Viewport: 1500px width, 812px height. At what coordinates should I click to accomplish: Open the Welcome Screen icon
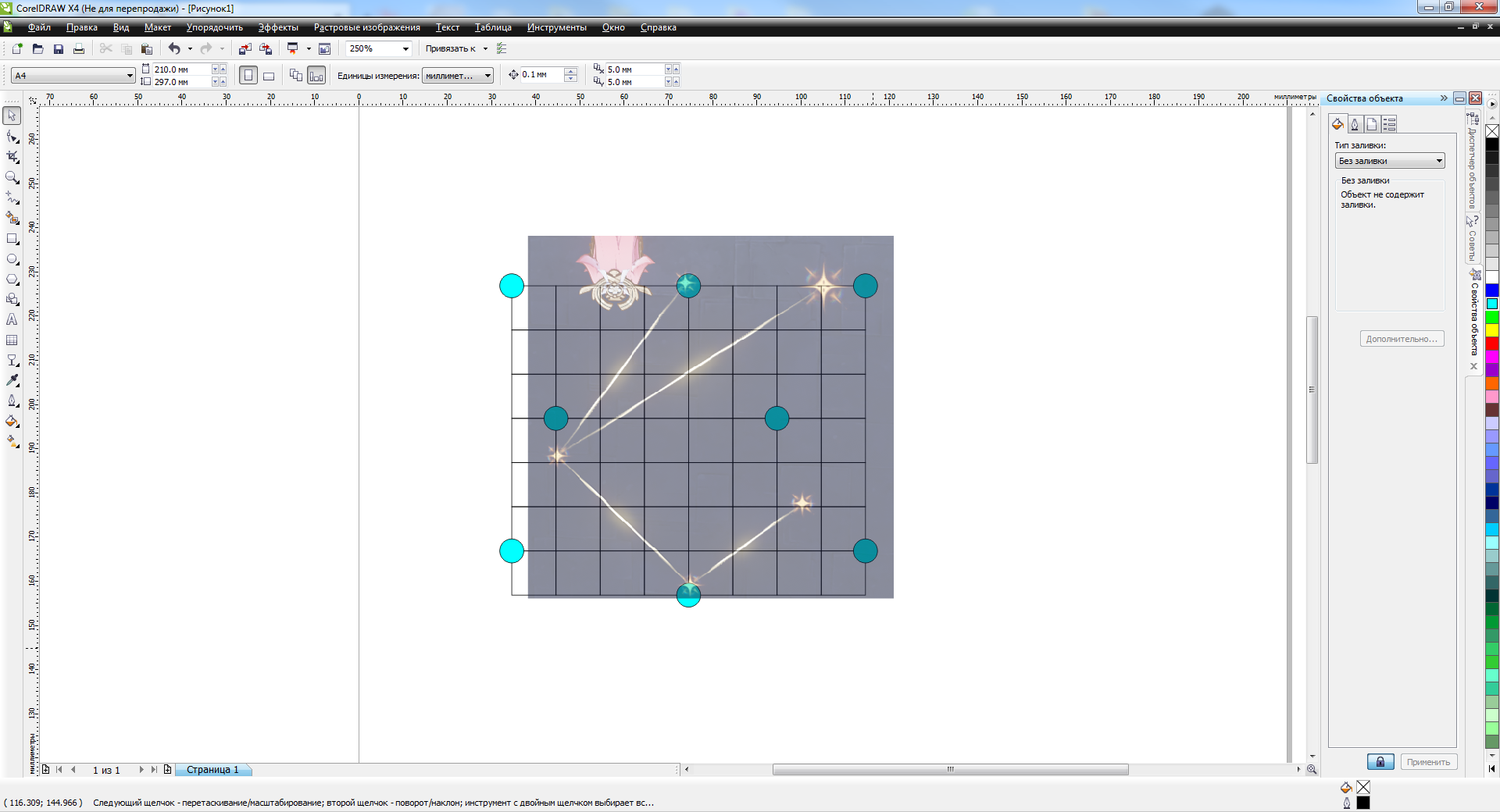[325, 48]
